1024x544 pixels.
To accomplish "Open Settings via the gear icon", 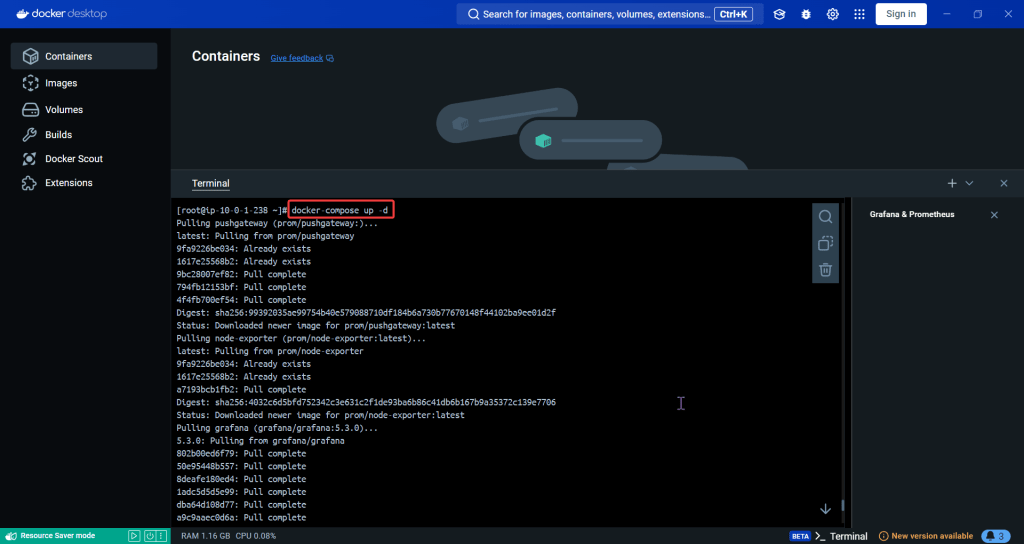I will pyautogui.click(x=832, y=14).
